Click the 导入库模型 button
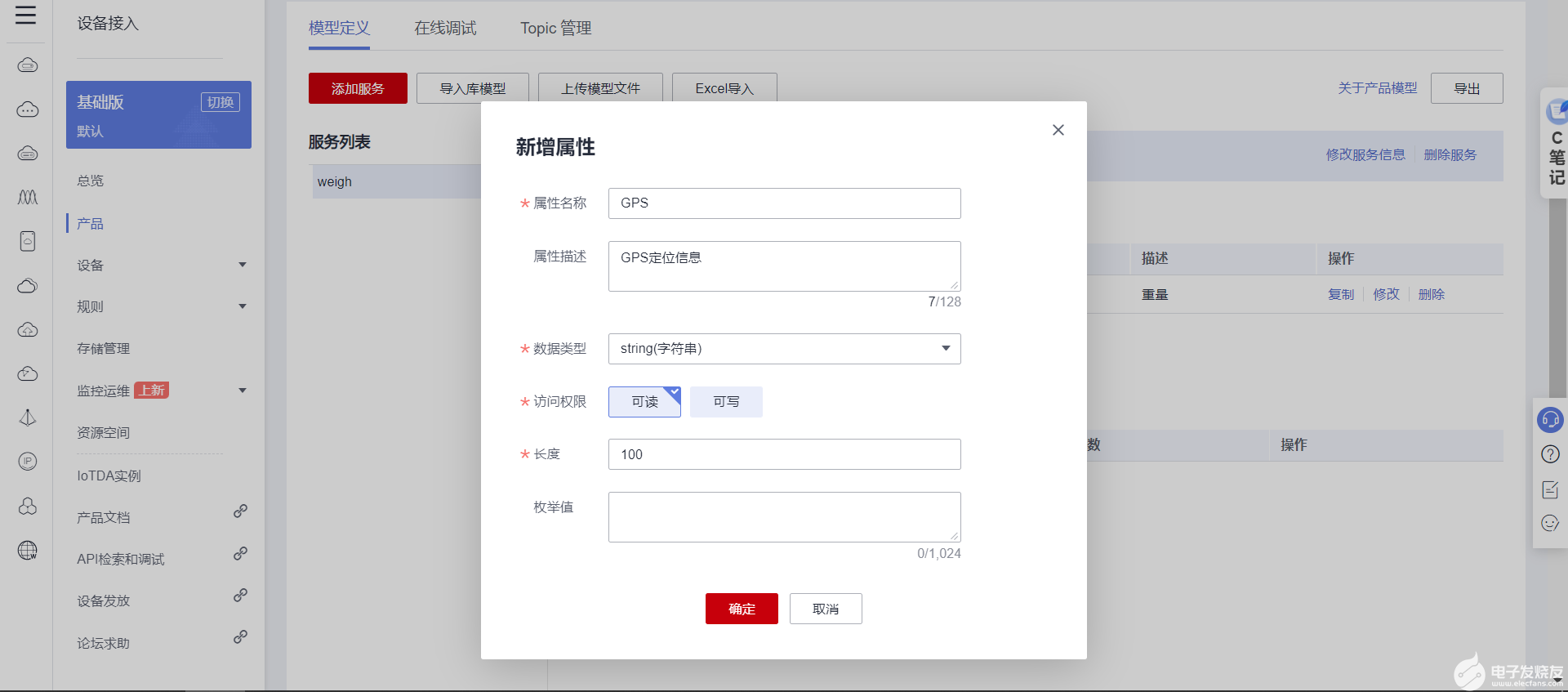Screen dimensions: 1568x692 coord(473,88)
